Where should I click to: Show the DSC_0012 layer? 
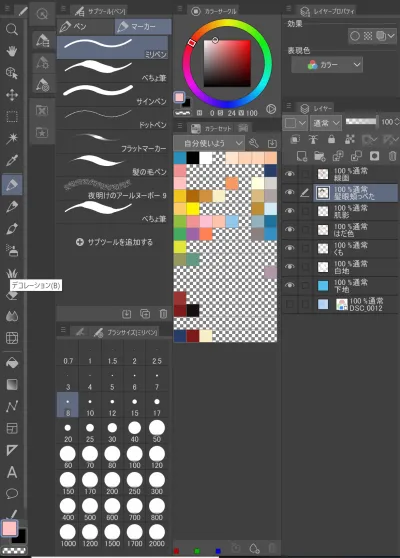click(290, 304)
